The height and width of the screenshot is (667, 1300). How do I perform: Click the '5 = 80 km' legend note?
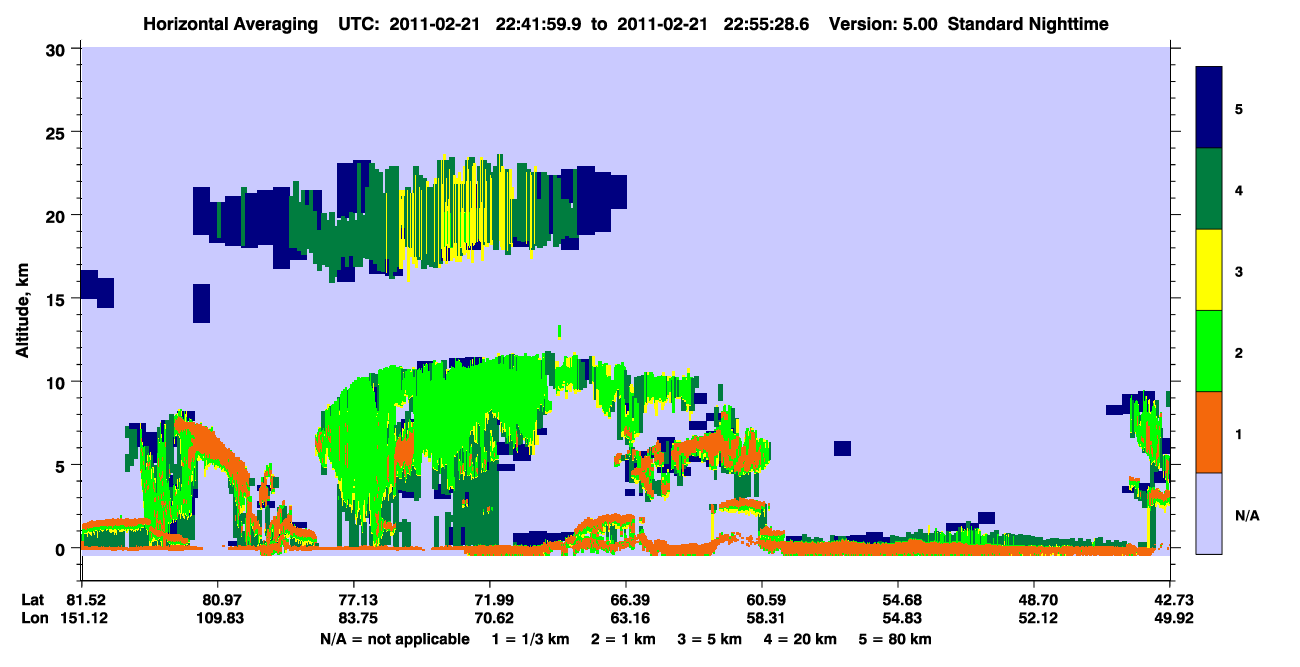pos(895,639)
